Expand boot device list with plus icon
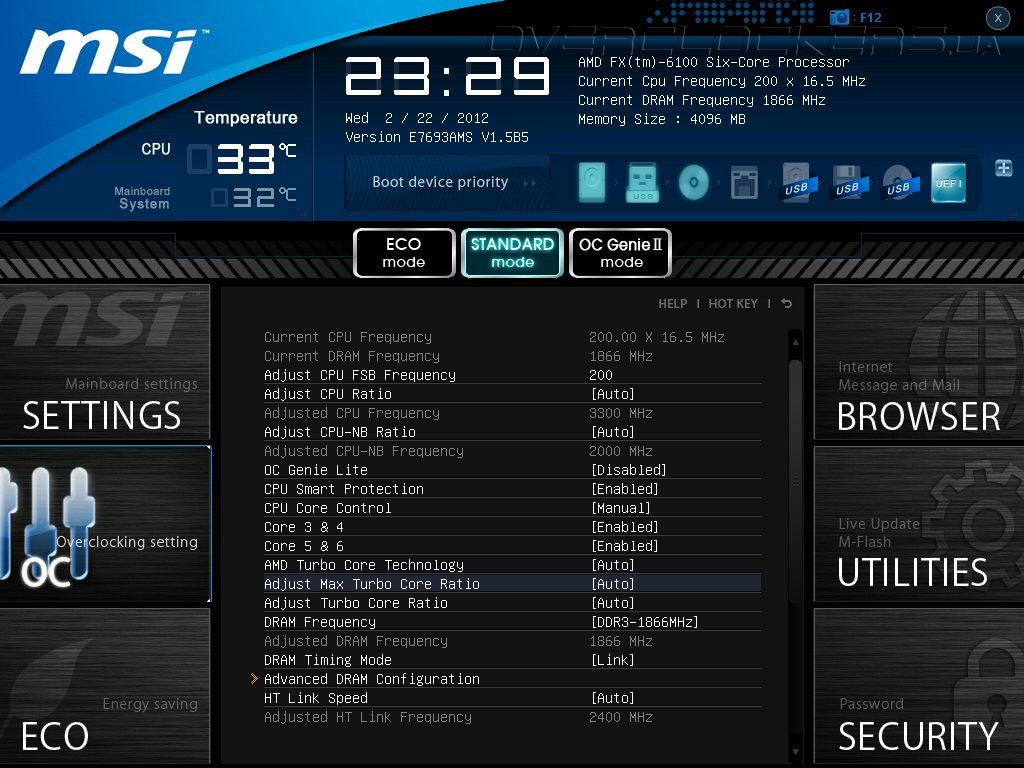This screenshot has height=768, width=1024. point(1004,168)
